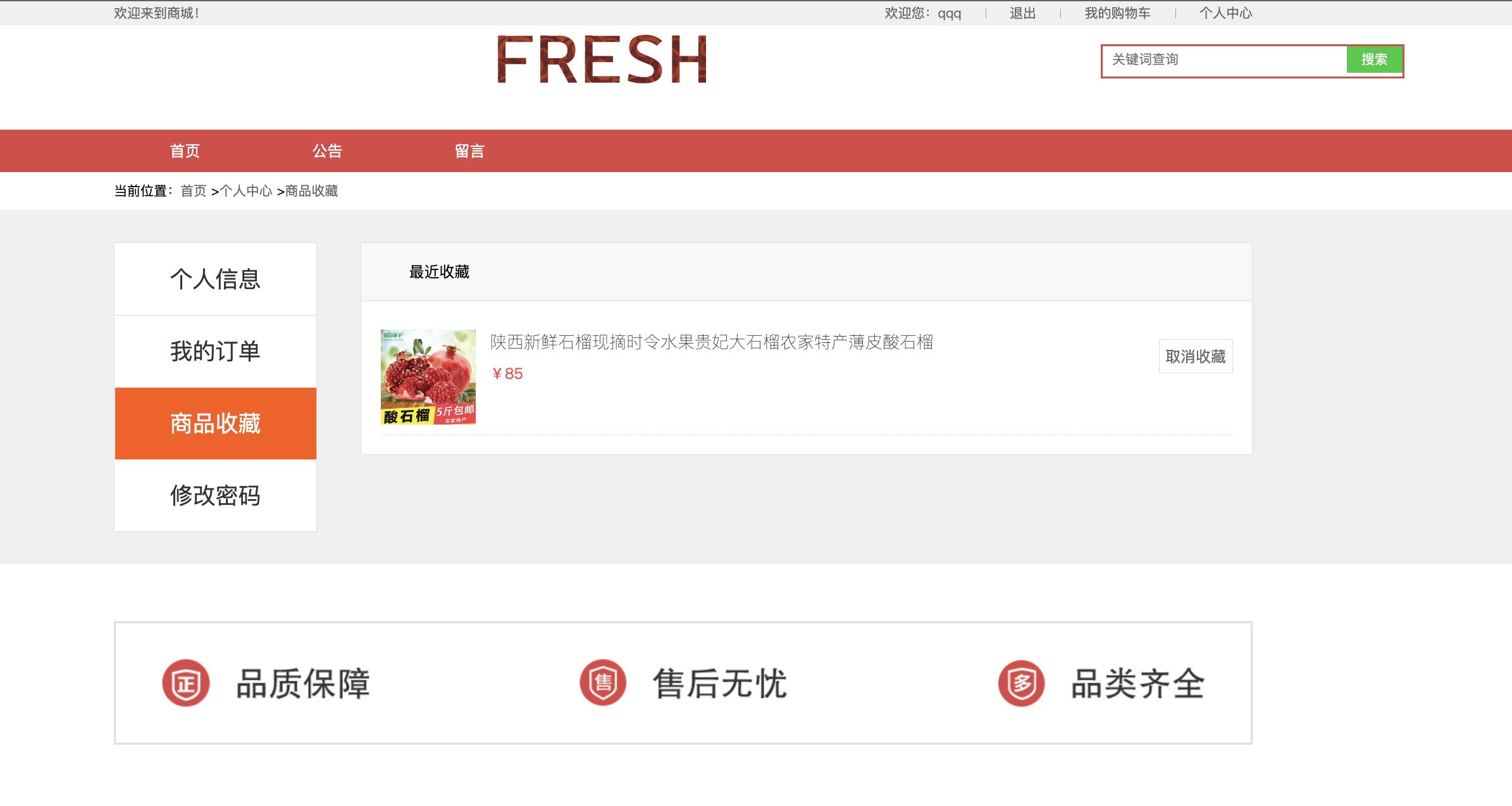Click the 退出 logout link
1512x806 pixels.
click(x=1022, y=13)
